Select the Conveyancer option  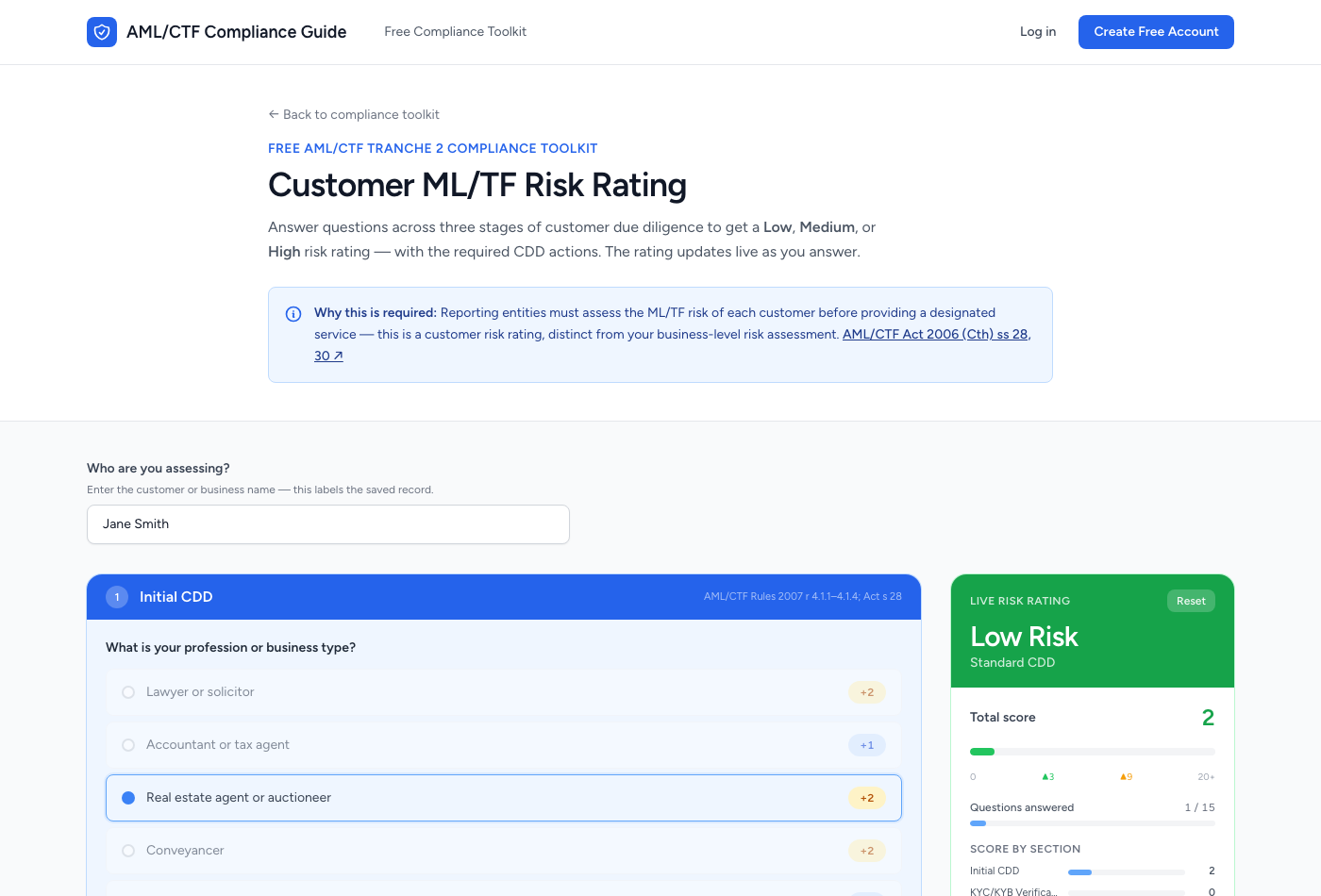click(504, 851)
